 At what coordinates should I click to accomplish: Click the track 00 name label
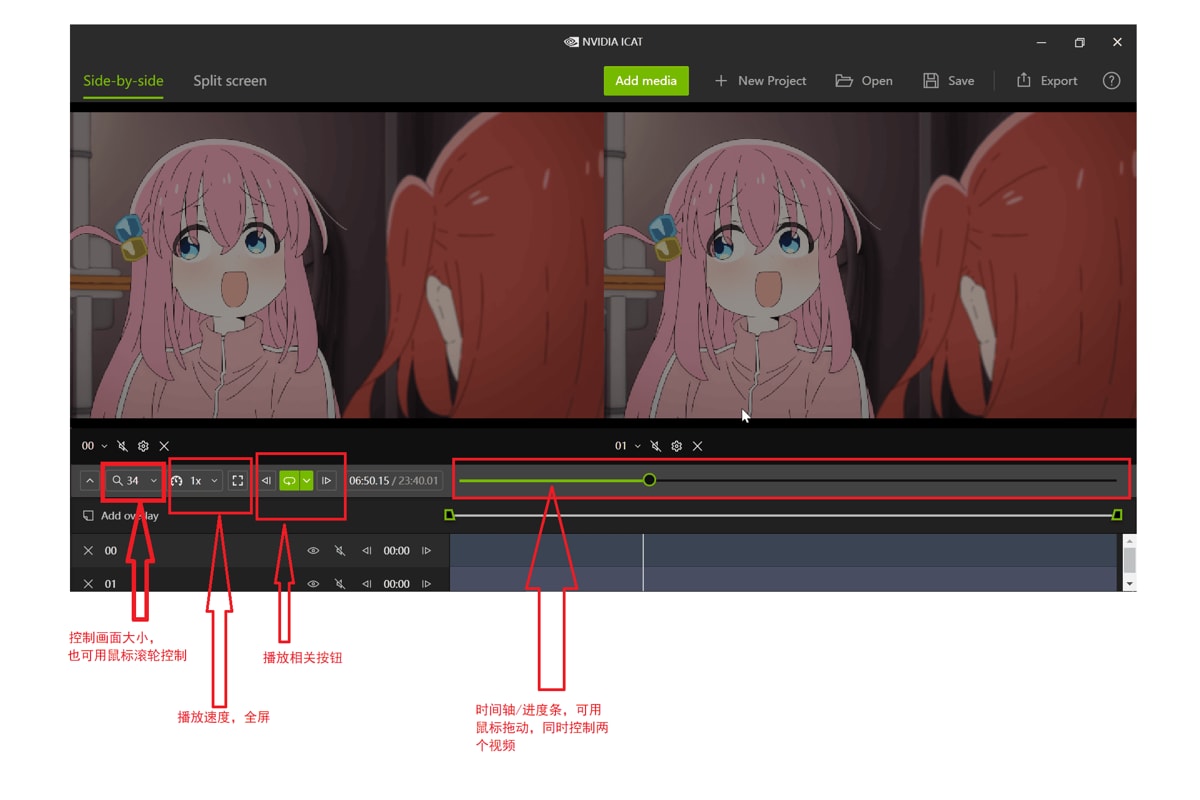tap(111, 551)
